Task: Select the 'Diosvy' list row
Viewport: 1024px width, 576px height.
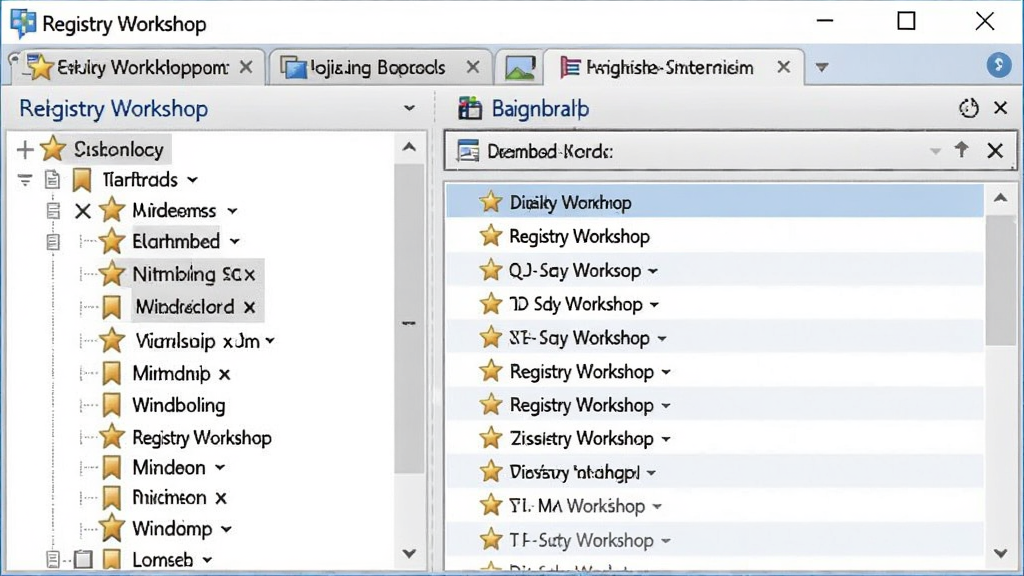Action: pyautogui.click(x=714, y=472)
